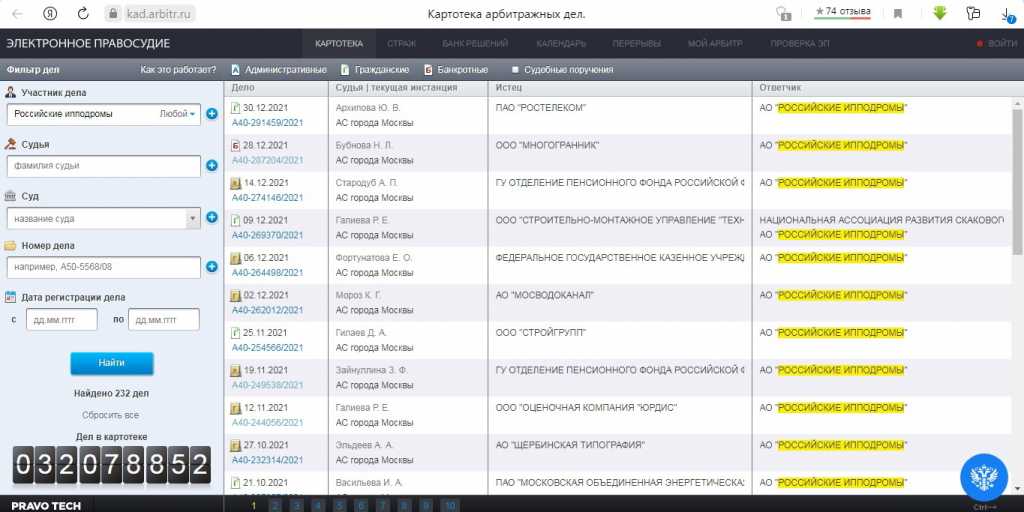This screenshot has width=1024, height=512.
Task: Expand the название суда dropdown arrow
Action: [x=193, y=219]
